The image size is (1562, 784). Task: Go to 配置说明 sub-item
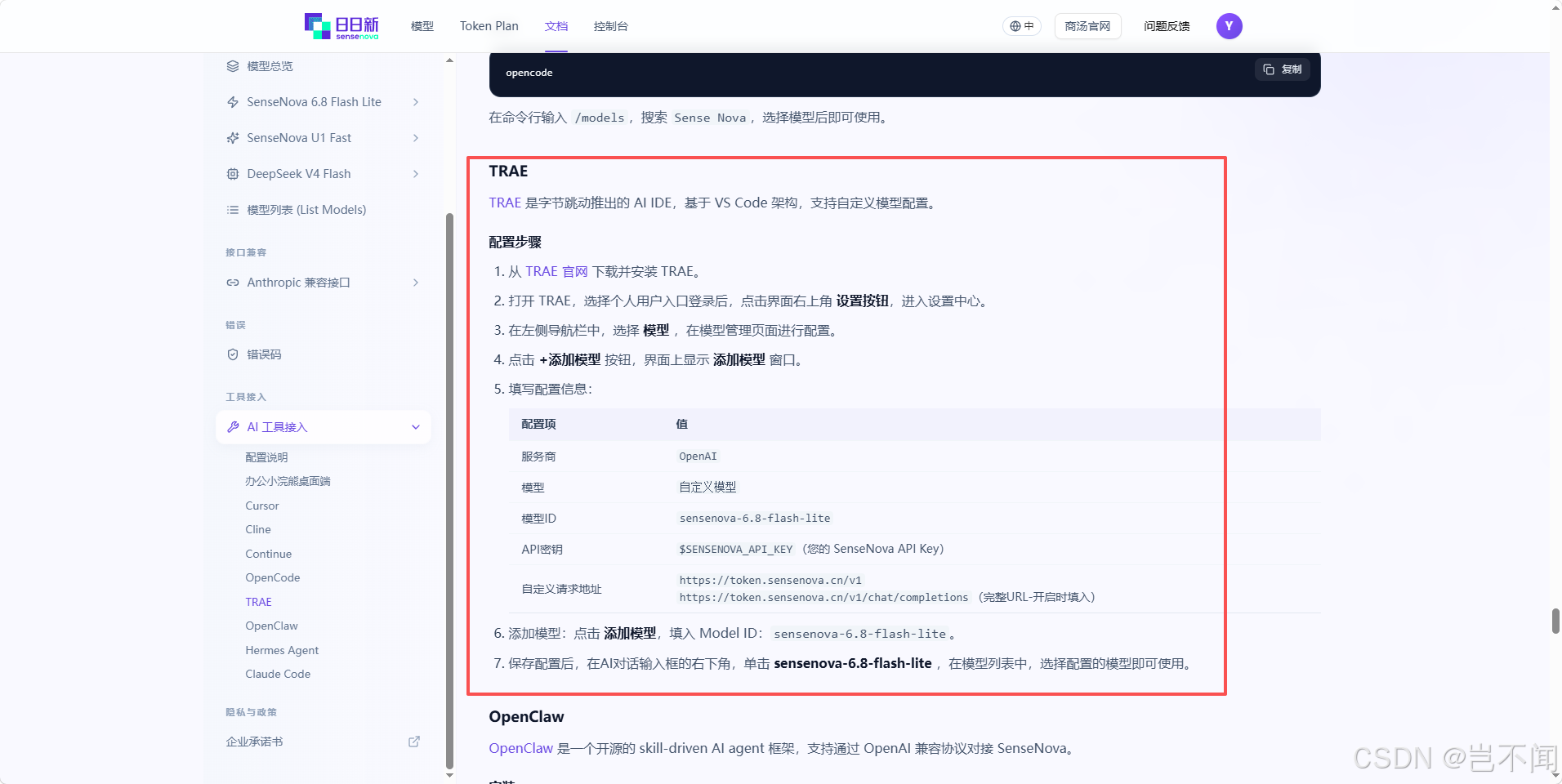[266, 457]
